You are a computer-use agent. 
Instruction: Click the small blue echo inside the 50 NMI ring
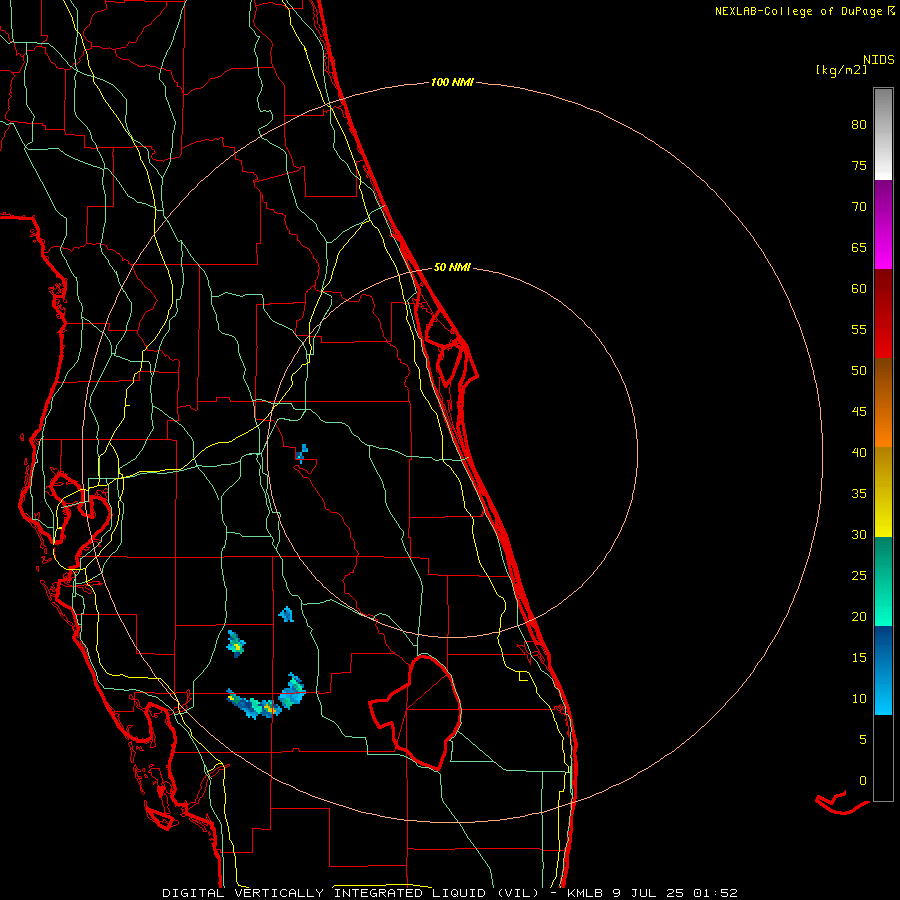[301, 453]
